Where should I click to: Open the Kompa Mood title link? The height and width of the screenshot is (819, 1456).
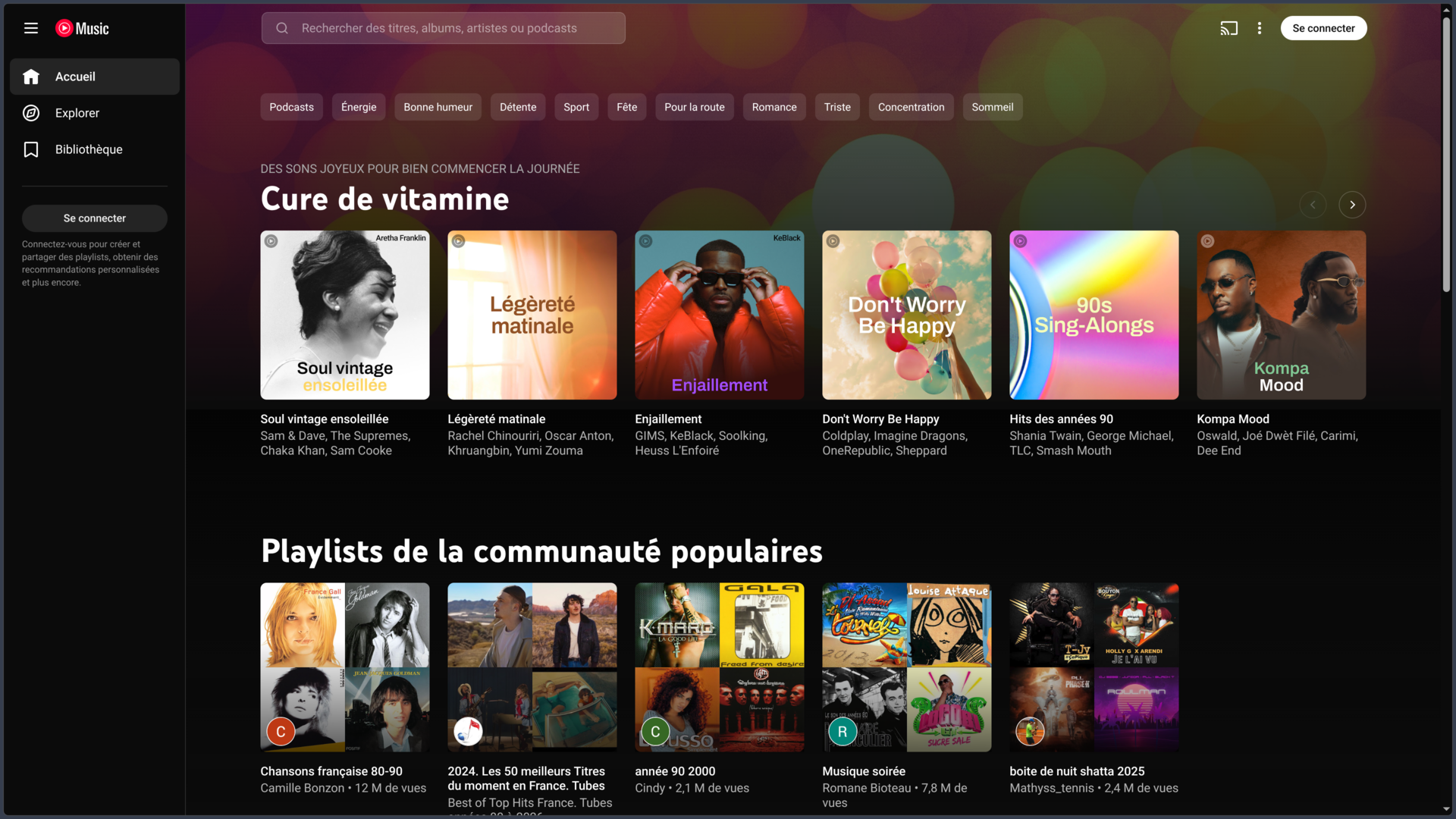1232,419
